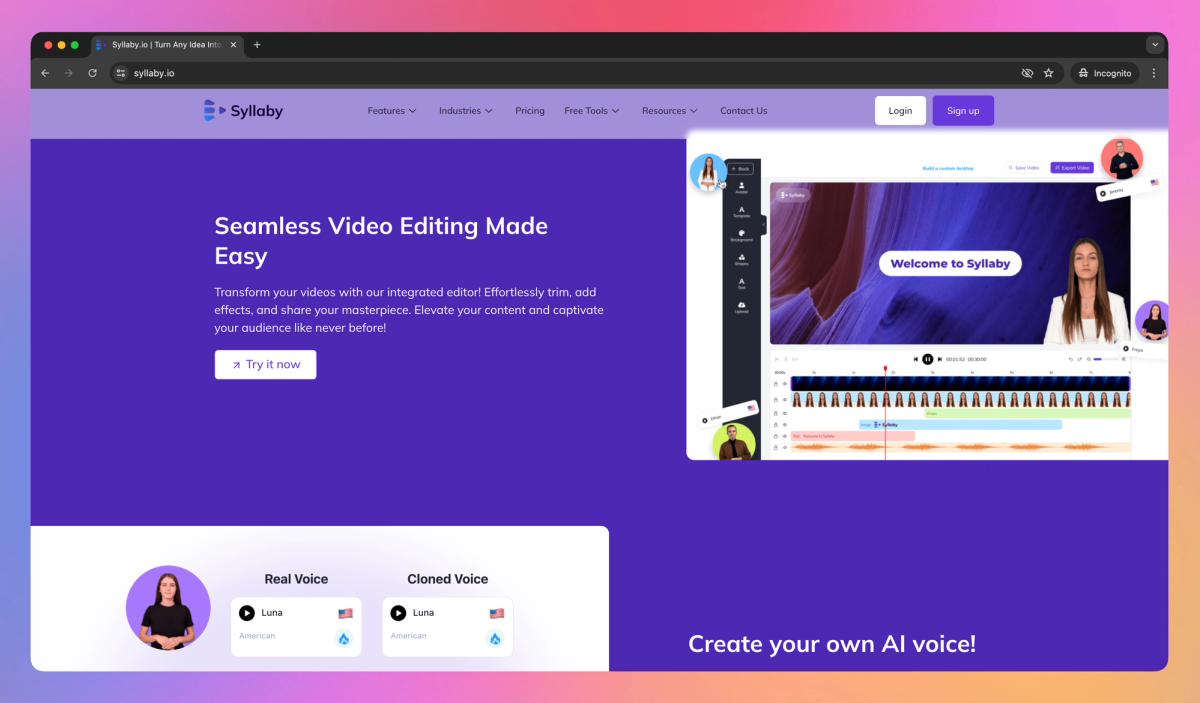Click the zoom-out magnifier beside zoom slider
1200x703 pixels.
(1089, 359)
